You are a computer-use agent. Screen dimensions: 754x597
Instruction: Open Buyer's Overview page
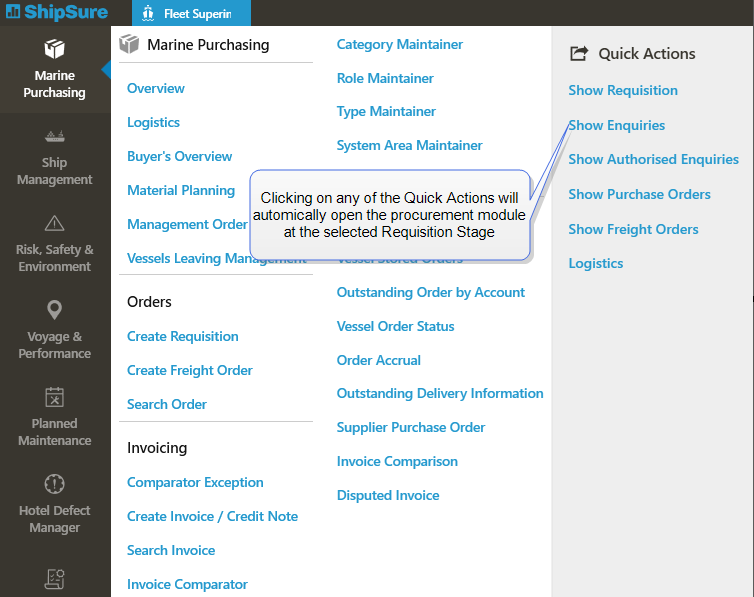[x=180, y=156]
